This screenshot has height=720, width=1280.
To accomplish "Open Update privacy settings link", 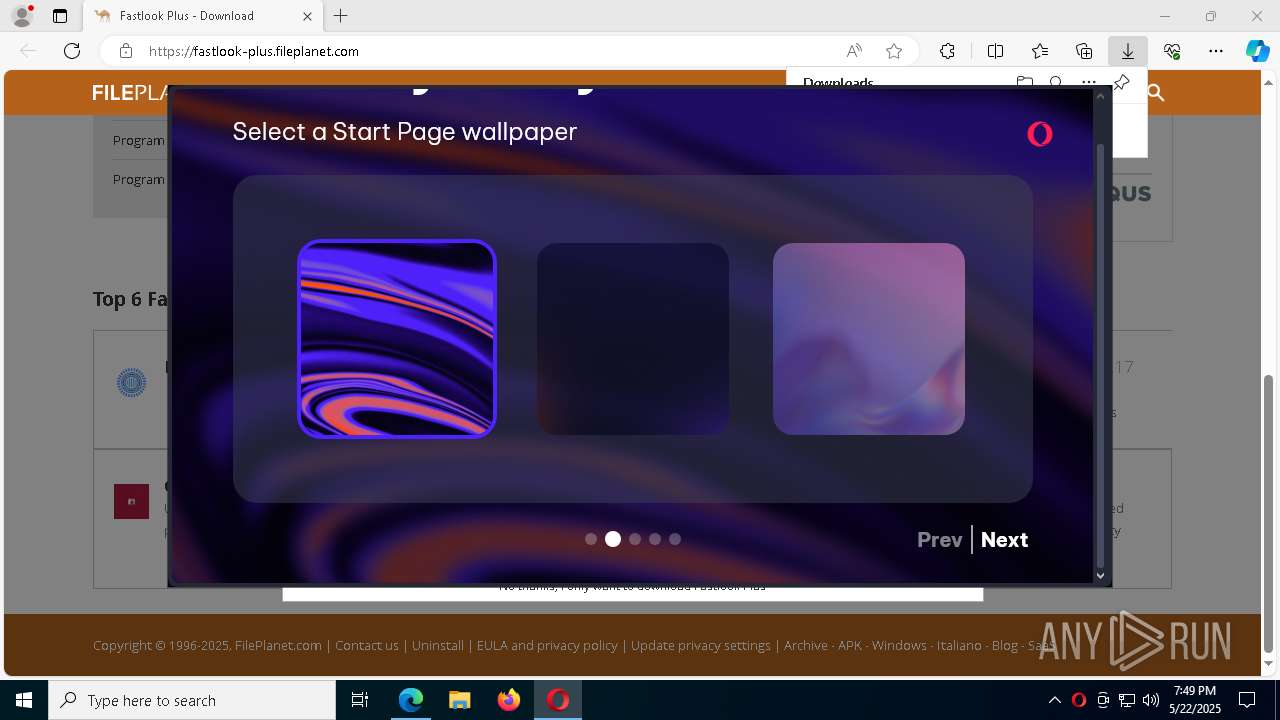I will pyautogui.click(x=701, y=646).
